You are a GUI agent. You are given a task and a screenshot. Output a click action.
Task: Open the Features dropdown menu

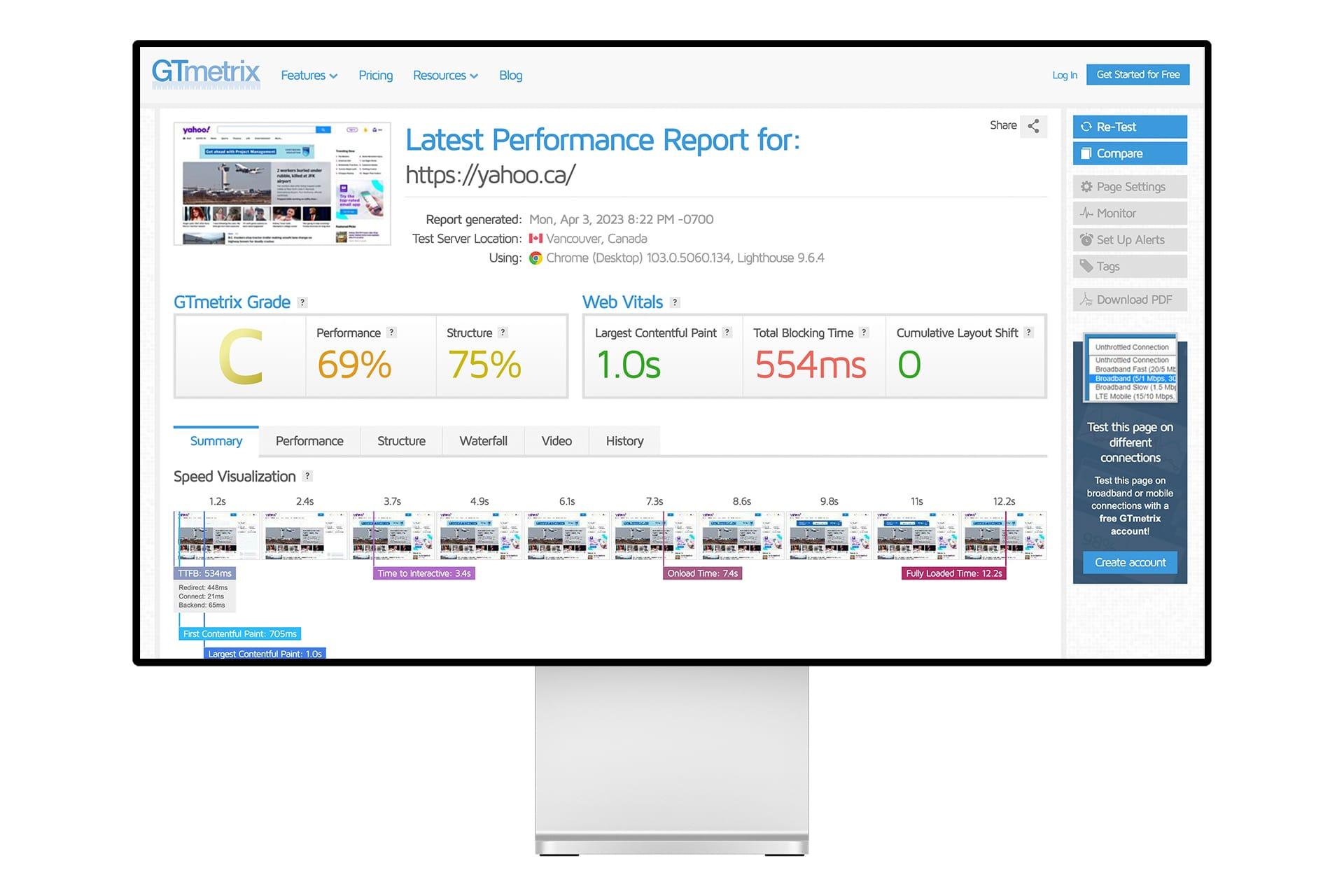309,76
